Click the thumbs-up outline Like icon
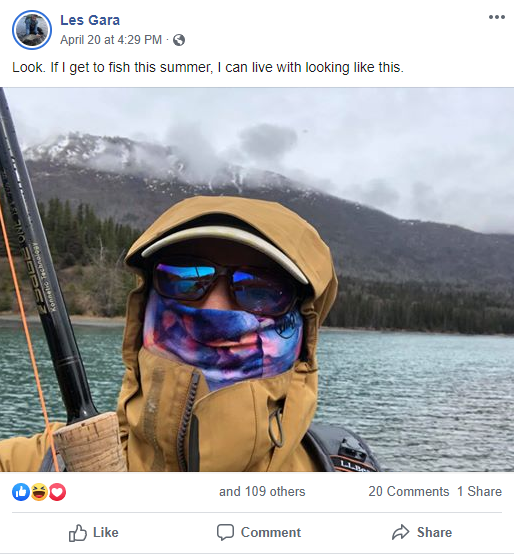Image resolution: width=514 pixels, height=557 pixels. point(78,533)
